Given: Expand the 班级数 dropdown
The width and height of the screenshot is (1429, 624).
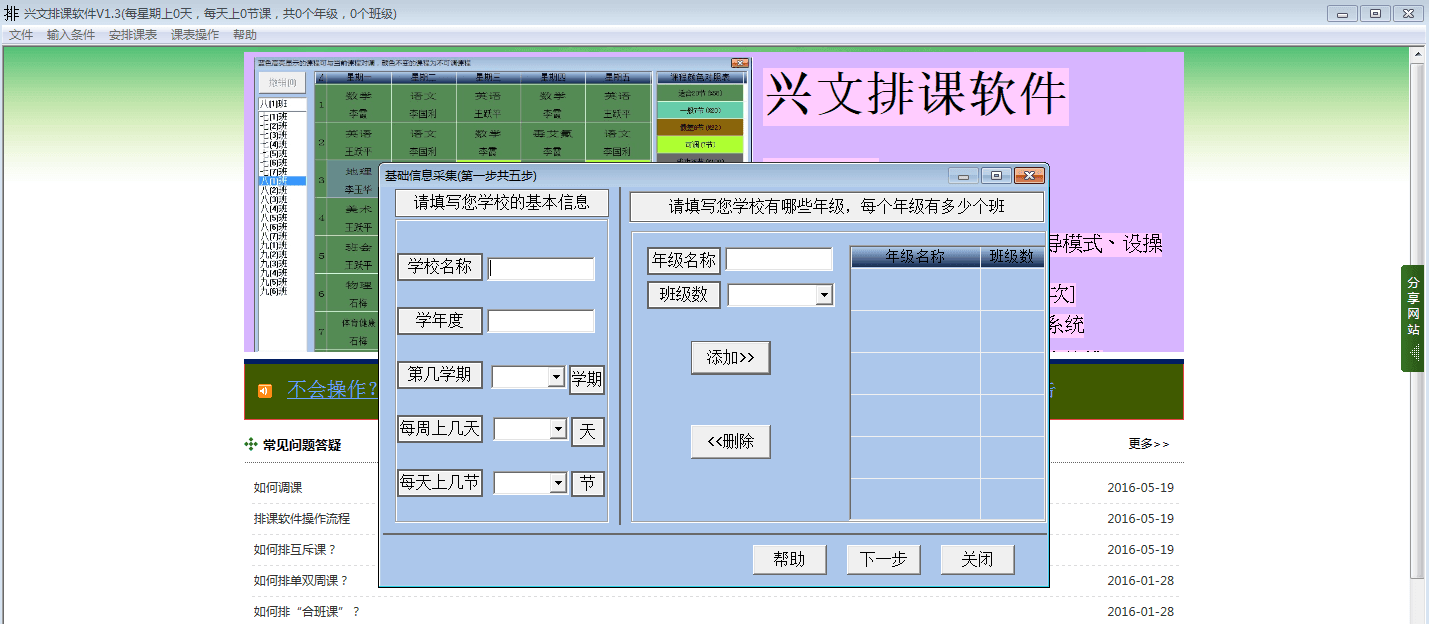Looking at the screenshot, I should coord(824,295).
